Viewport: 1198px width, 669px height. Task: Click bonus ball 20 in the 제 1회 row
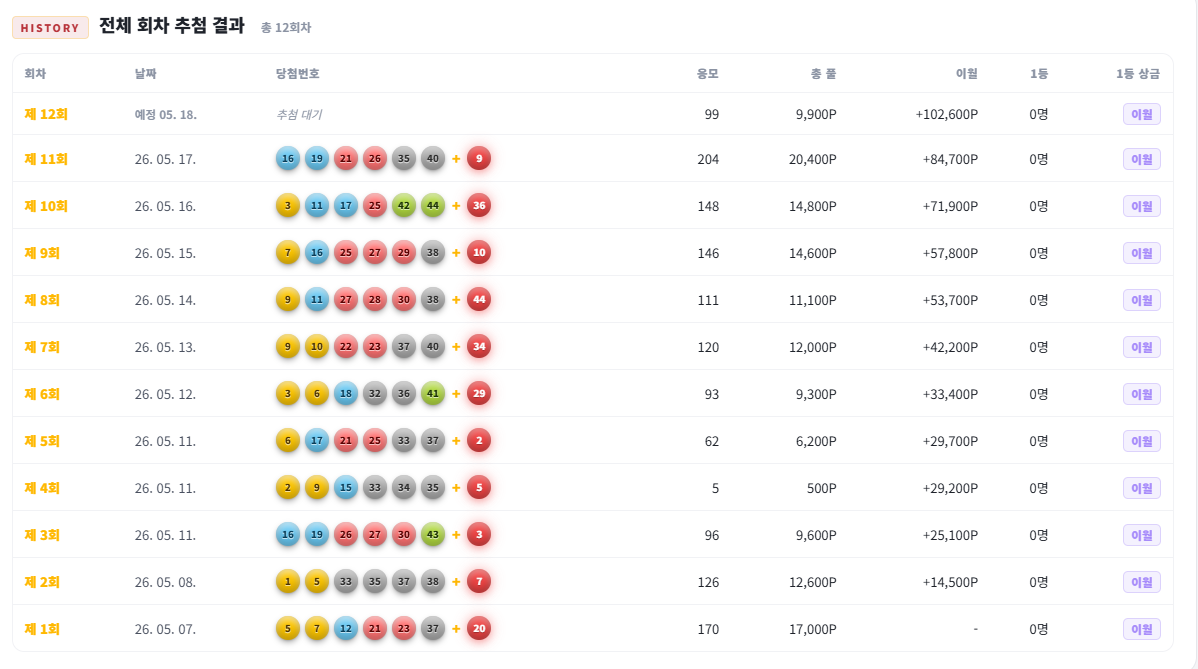(479, 629)
